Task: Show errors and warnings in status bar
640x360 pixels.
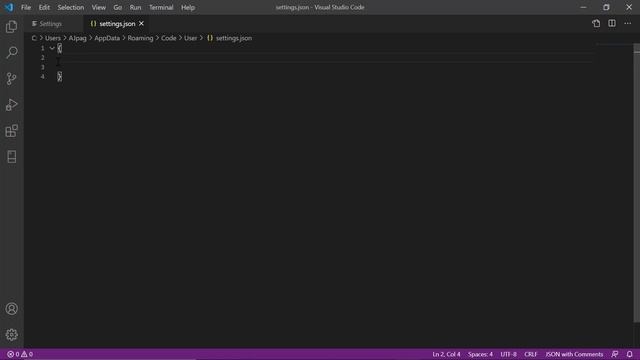Action: point(20,354)
